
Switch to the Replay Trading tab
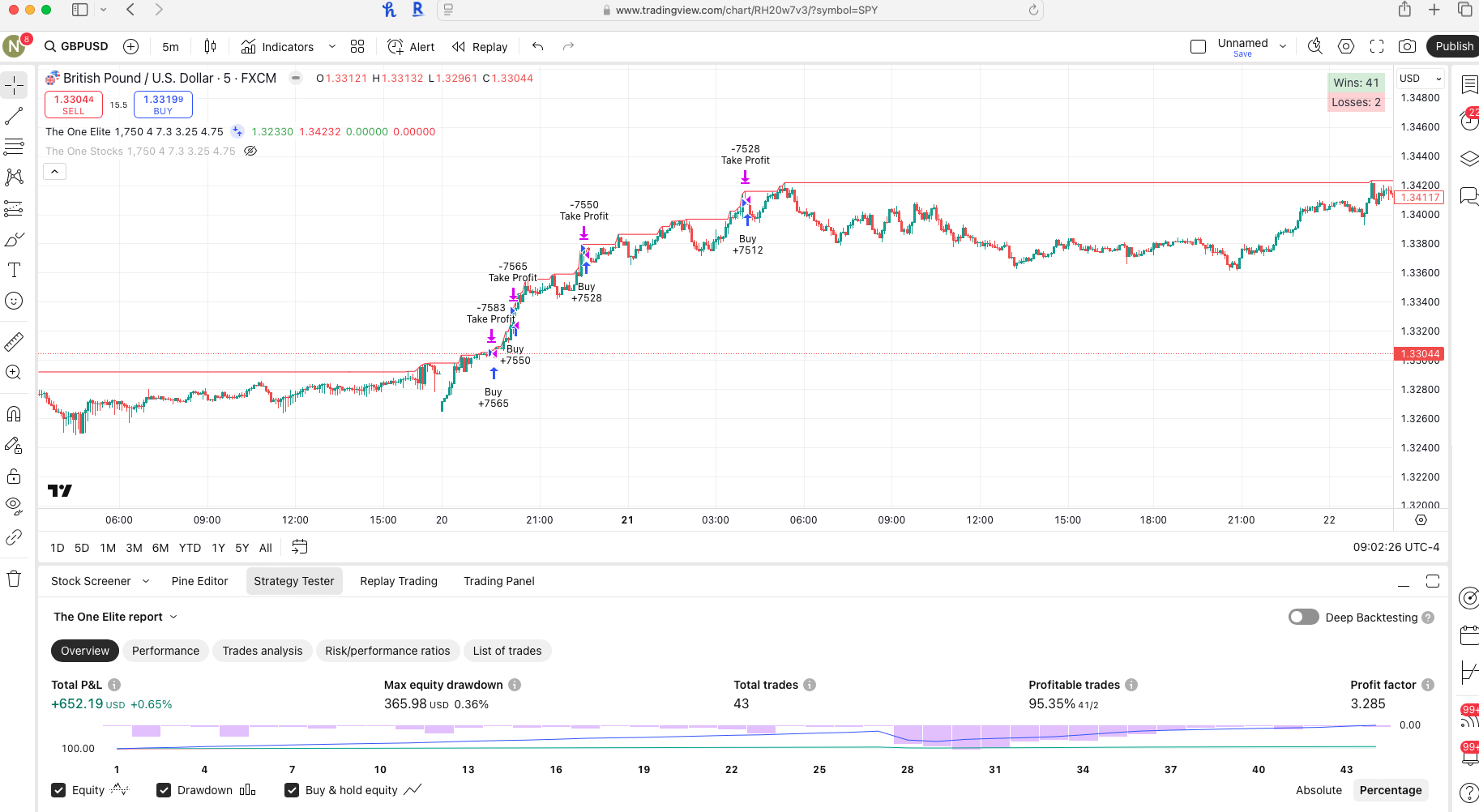(399, 581)
